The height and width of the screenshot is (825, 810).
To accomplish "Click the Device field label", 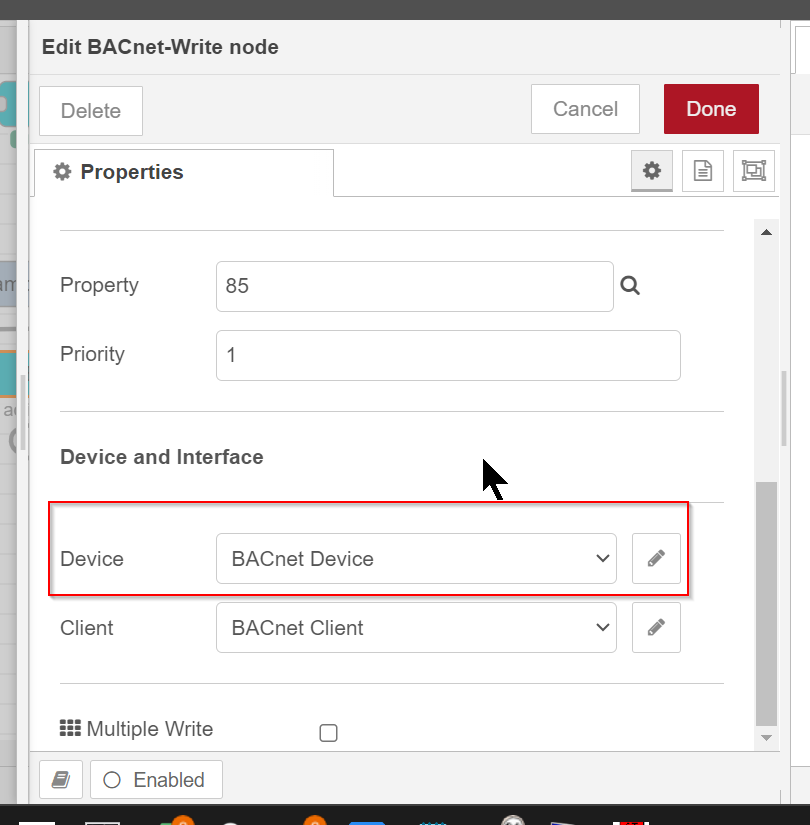I will click(92, 559).
